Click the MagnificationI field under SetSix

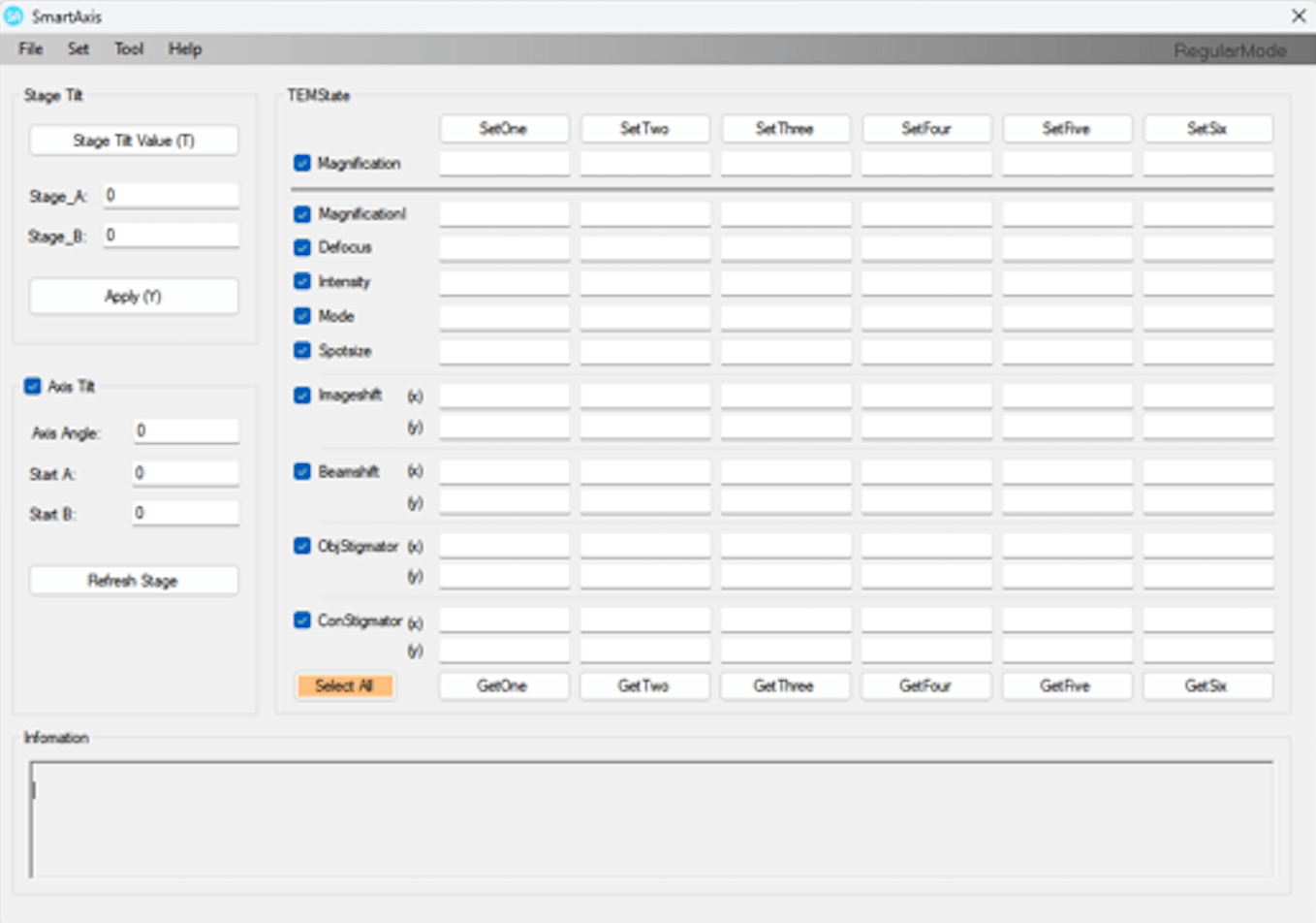1207,213
